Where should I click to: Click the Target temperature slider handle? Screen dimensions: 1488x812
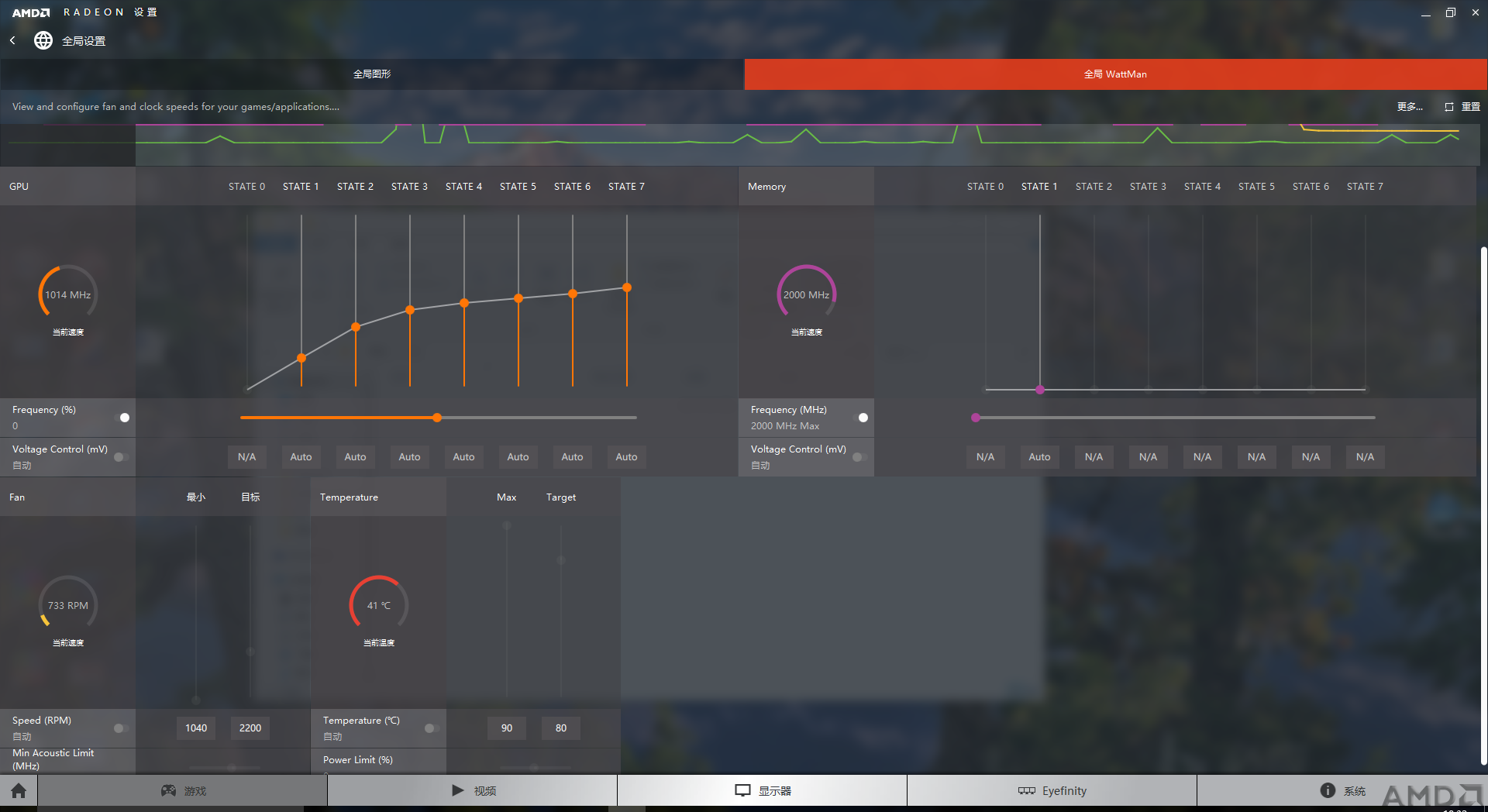click(561, 560)
